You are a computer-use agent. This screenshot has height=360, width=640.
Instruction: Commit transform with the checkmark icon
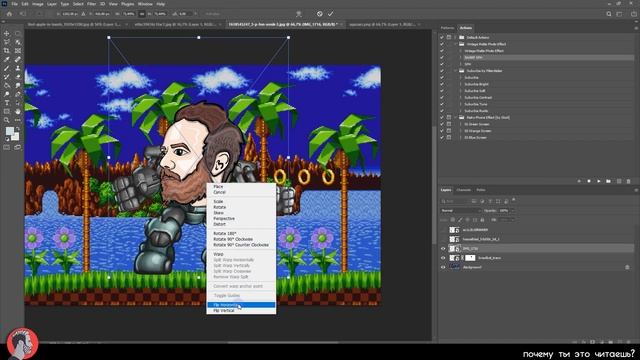click(x=330, y=14)
